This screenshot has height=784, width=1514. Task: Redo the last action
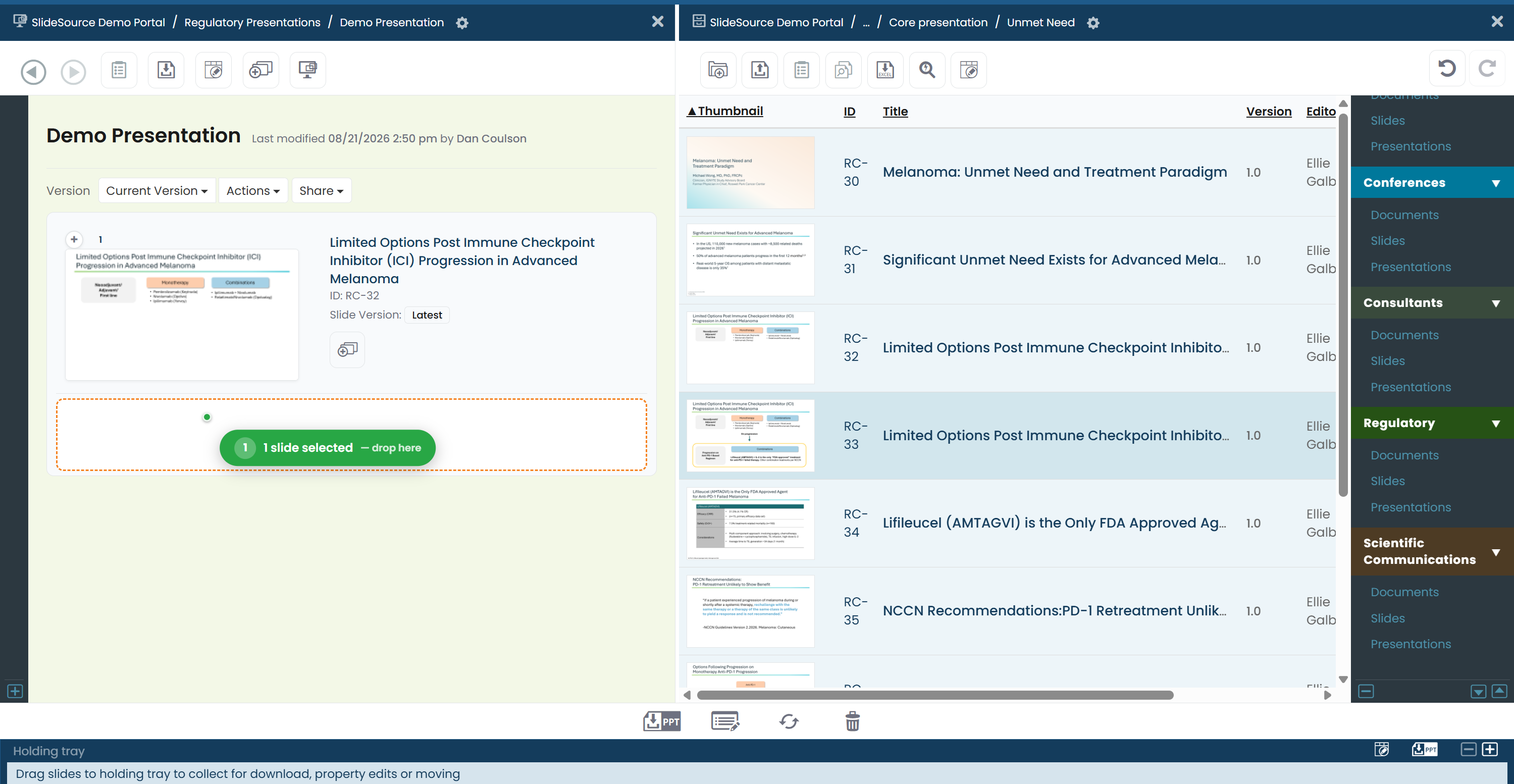1487,68
